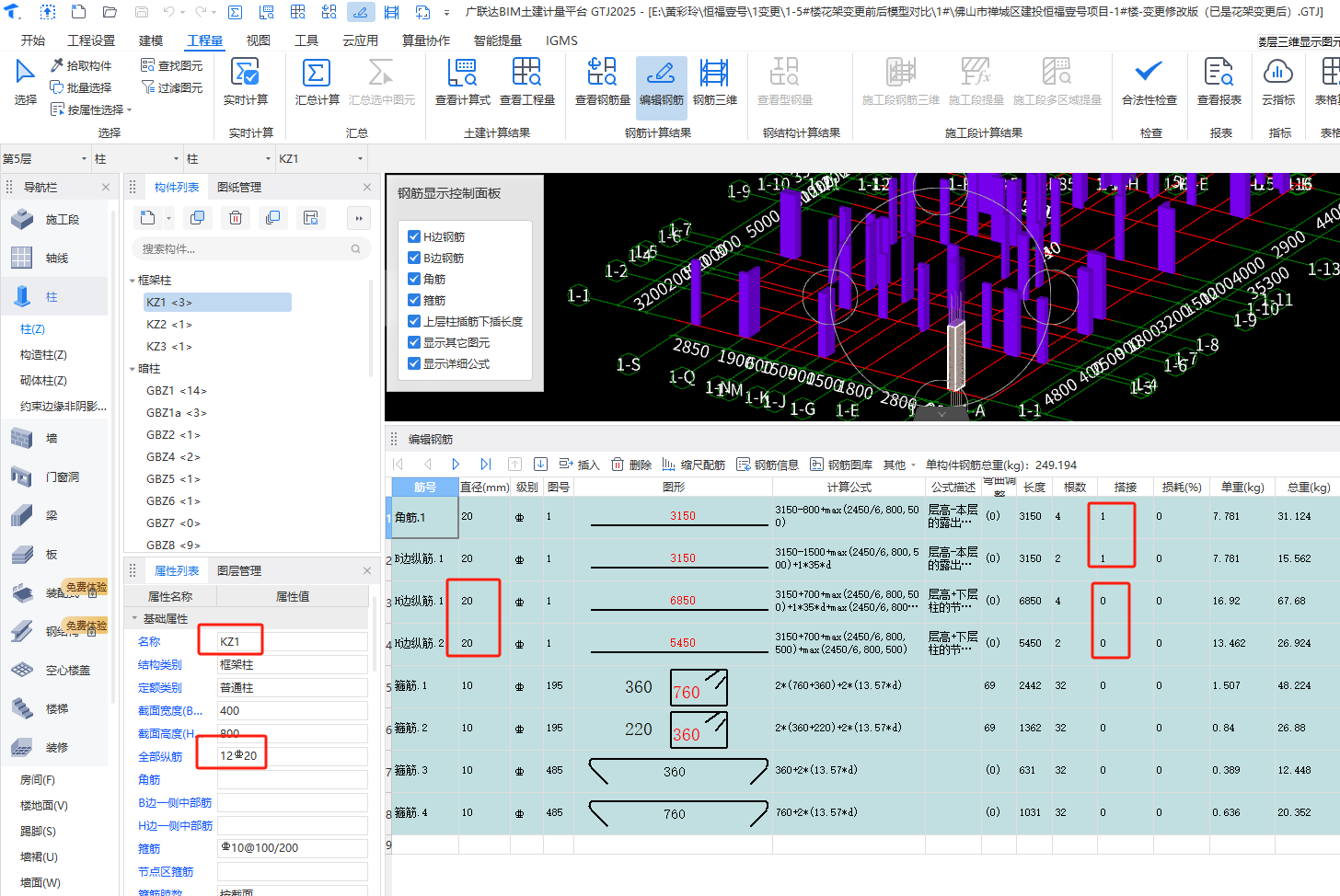Click 删除 trash in rebar editor
The width and height of the screenshot is (1340, 896).
pyautogui.click(x=631, y=465)
